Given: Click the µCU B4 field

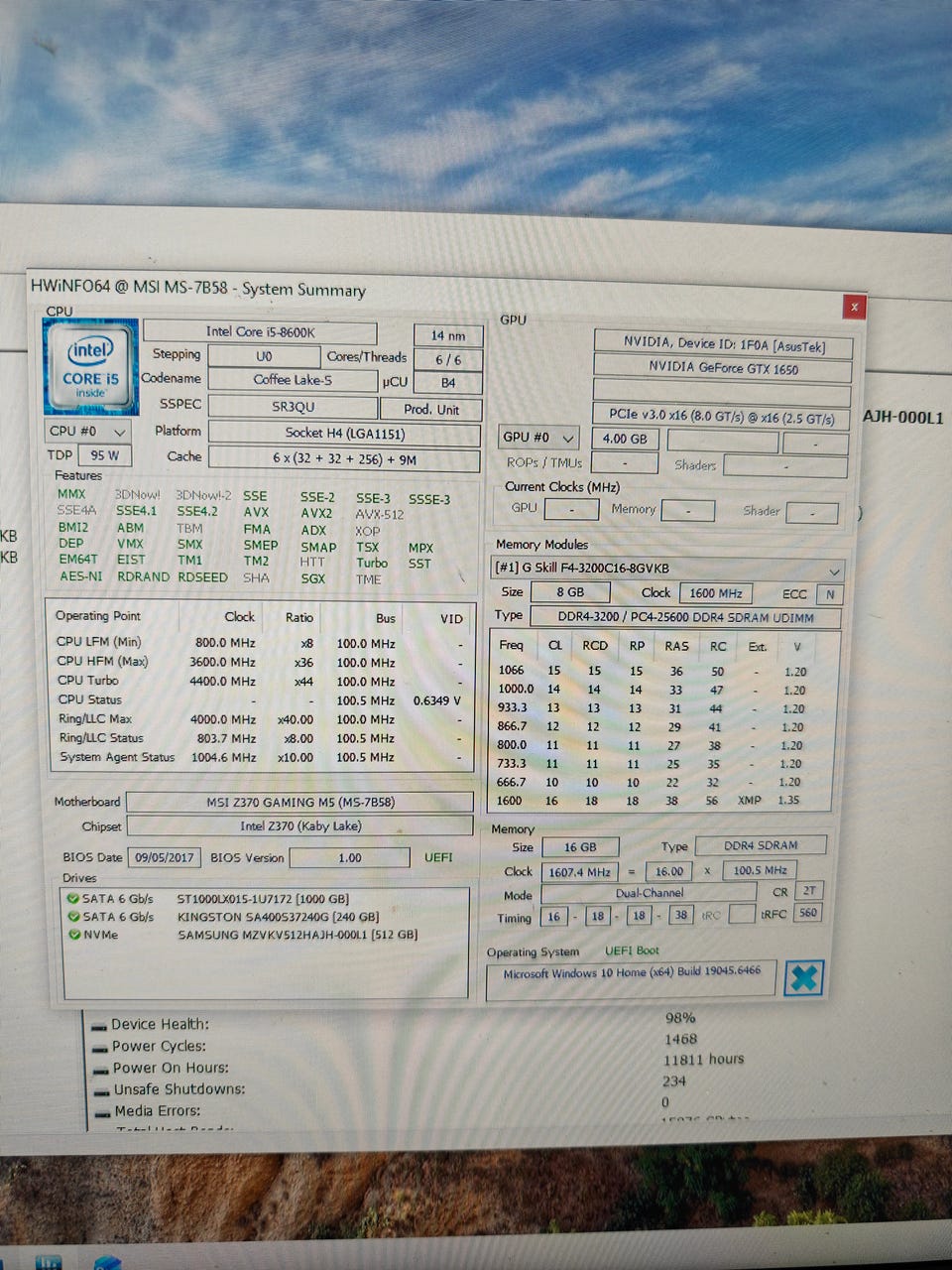Looking at the screenshot, I should coord(448,383).
